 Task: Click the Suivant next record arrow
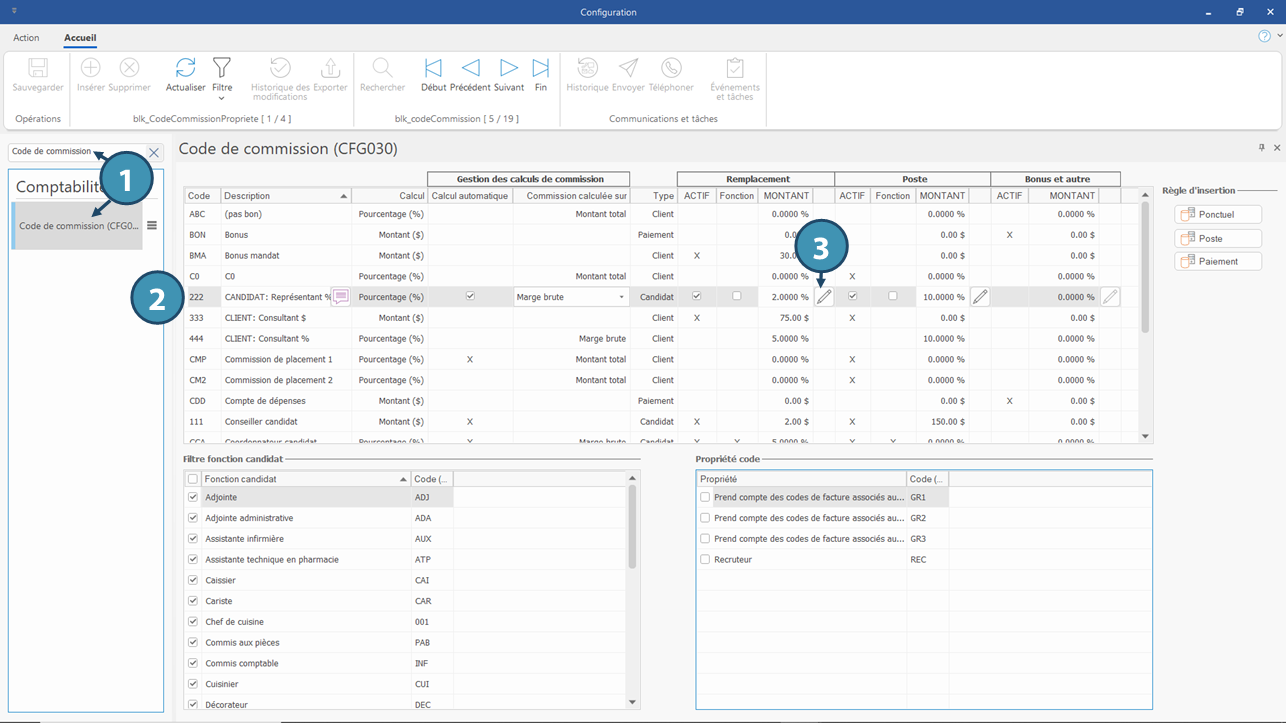coord(508,69)
